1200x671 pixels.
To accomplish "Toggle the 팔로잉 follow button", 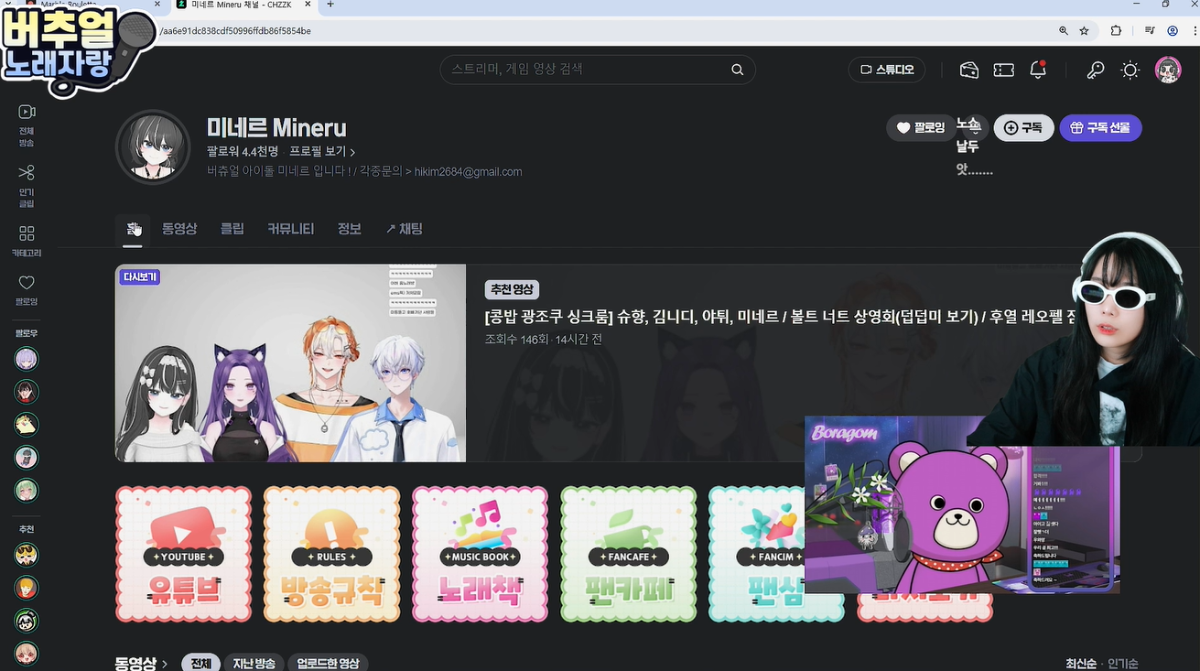I will [x=920, y=128].
